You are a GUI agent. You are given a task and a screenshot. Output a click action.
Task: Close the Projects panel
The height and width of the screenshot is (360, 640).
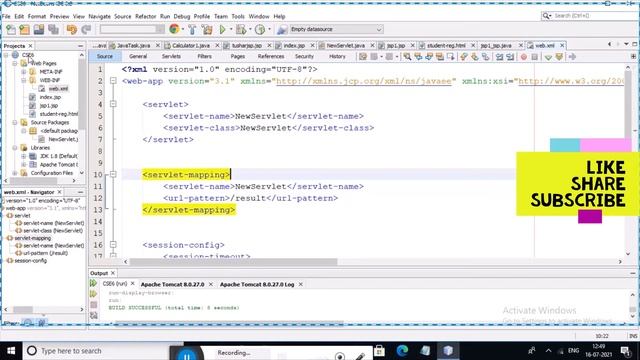tap(31, 46)
